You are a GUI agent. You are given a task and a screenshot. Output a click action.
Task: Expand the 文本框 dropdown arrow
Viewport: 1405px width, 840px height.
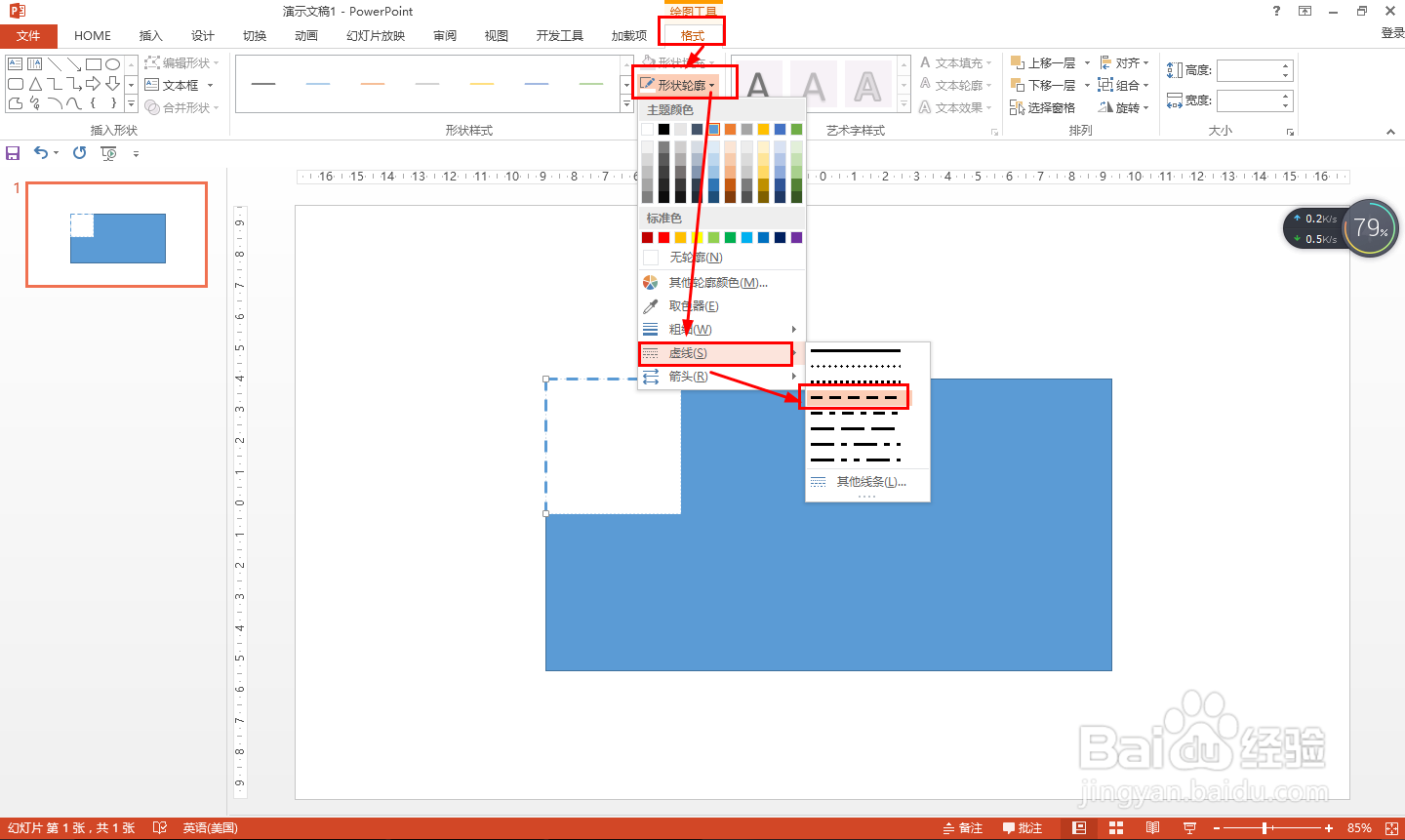[x=210, y=86]
